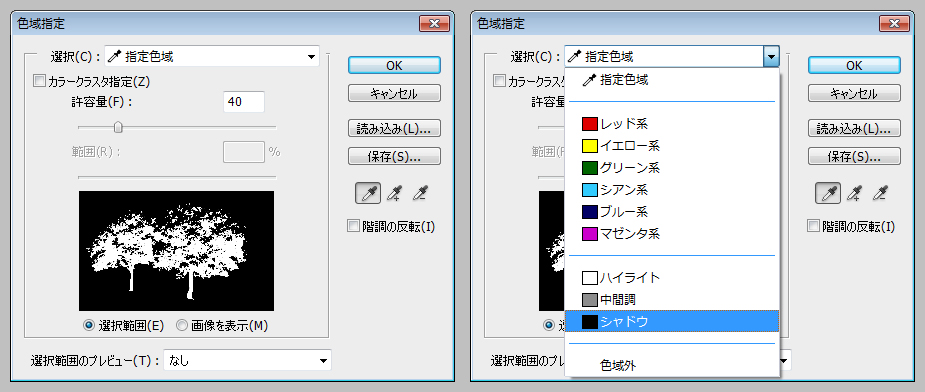Image resolution: width=925 pixels, height=392 pixels.
Task: Choose 色域外 from the dropdown list
Action: click(672, 365)
